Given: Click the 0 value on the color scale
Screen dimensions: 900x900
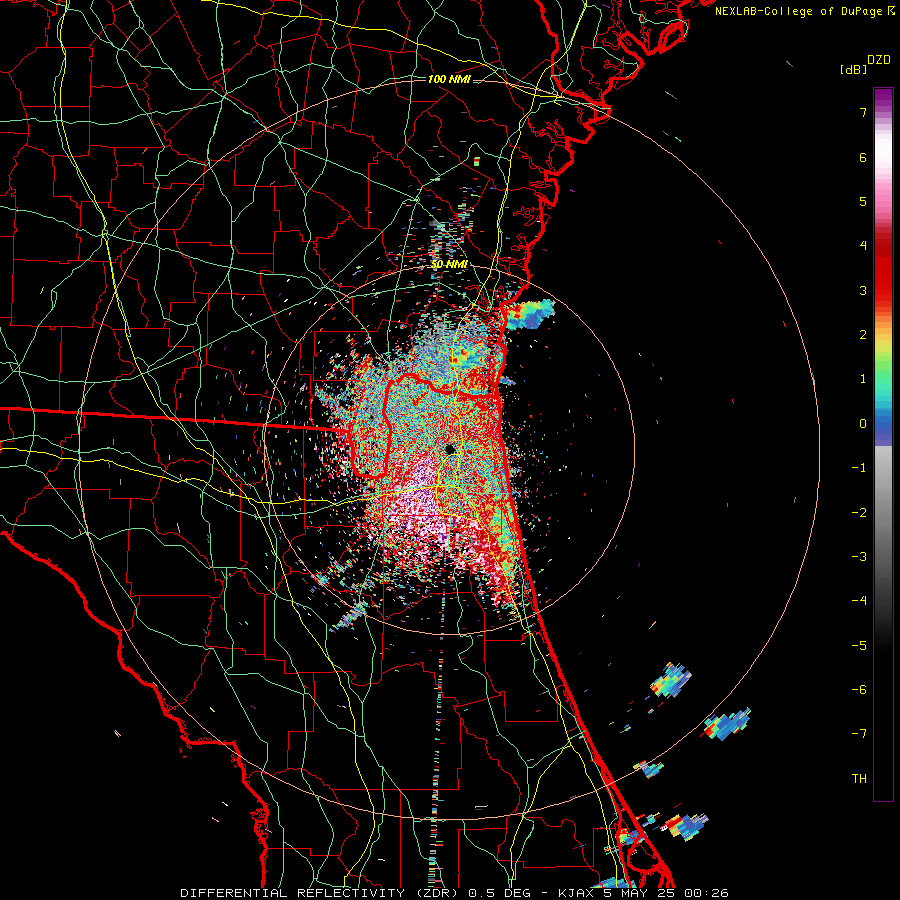Looking at the screenshot, I should (x=863, y=424).
